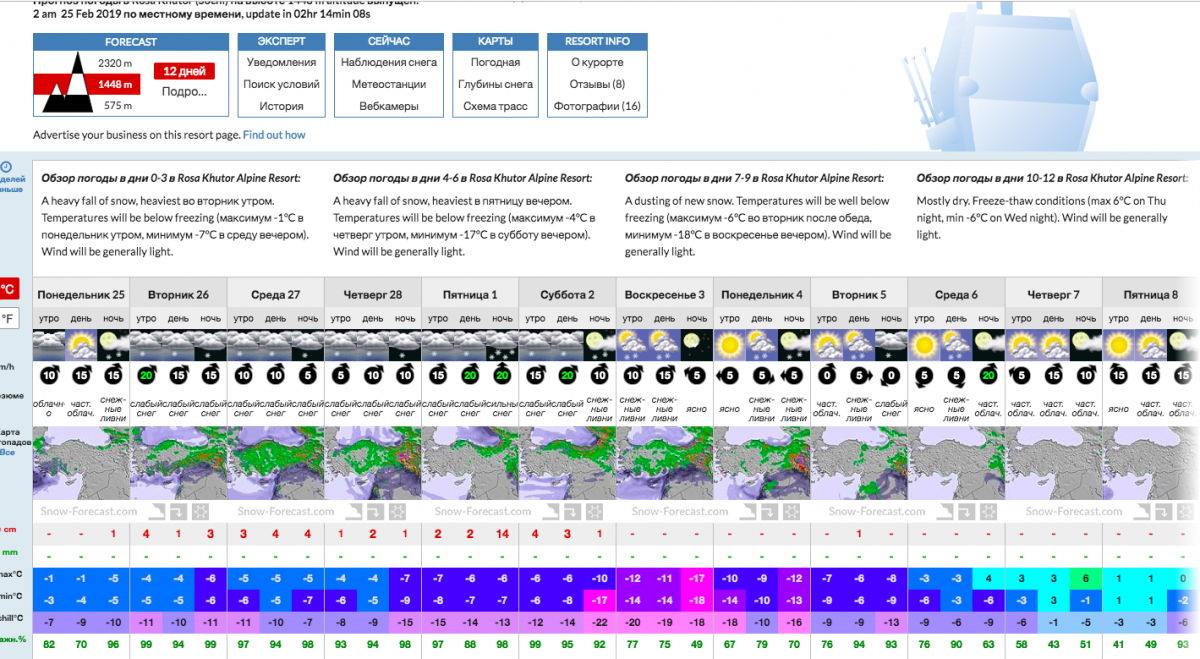Click snowflake icon beneath Tuesday 26 map
1200x659 pixels.
point(200,512)
